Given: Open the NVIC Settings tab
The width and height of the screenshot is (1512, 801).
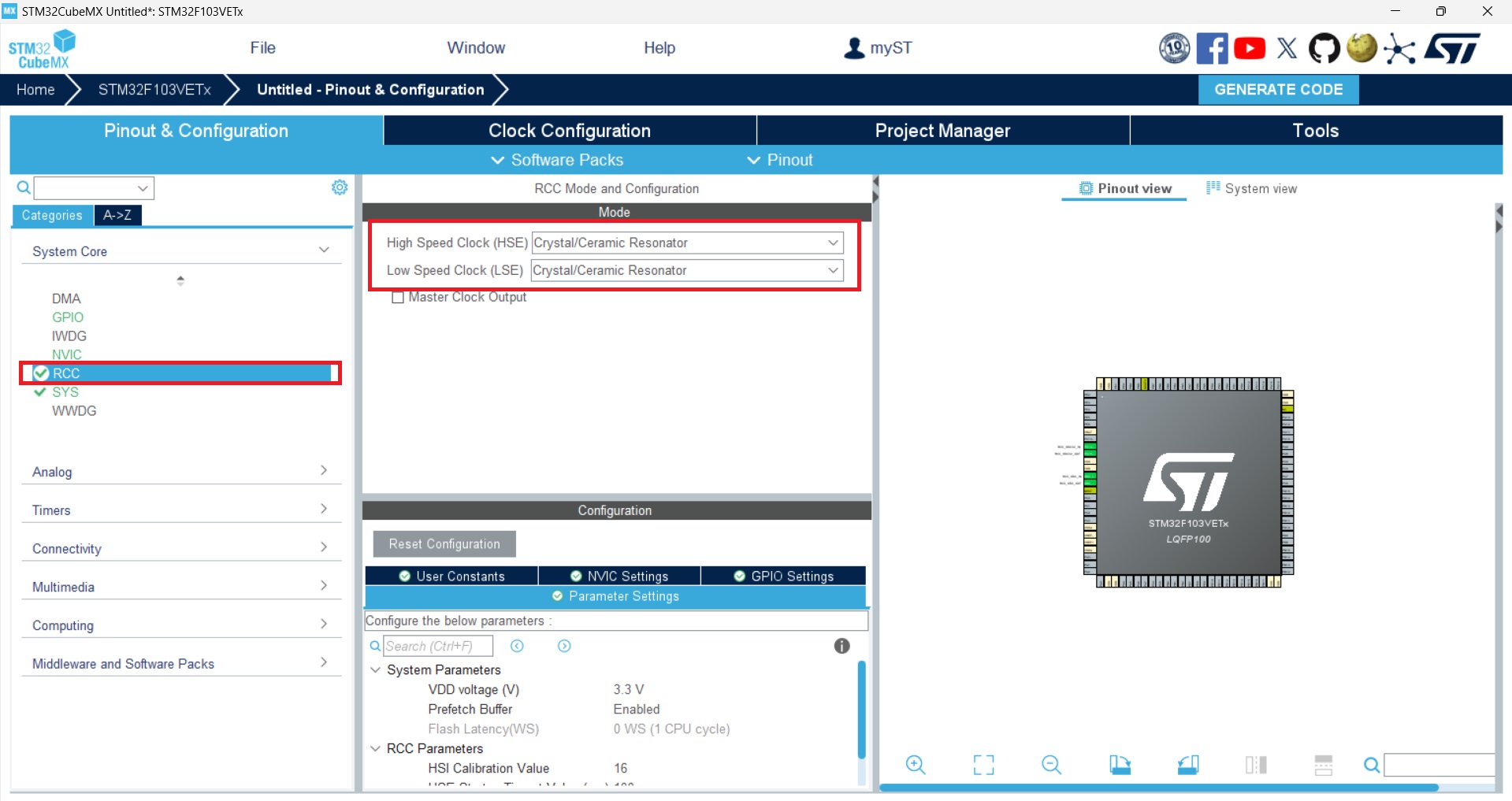Looking at the screenshot, I should (x=619, y=576).
